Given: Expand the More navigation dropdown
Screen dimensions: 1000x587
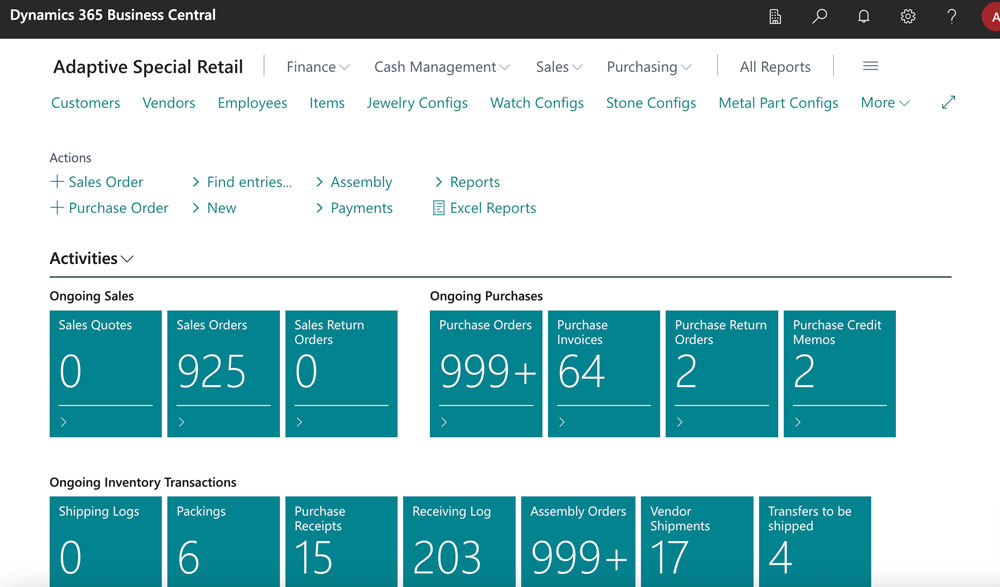Looking at the screenshot, I should click(x=885, y=103).
